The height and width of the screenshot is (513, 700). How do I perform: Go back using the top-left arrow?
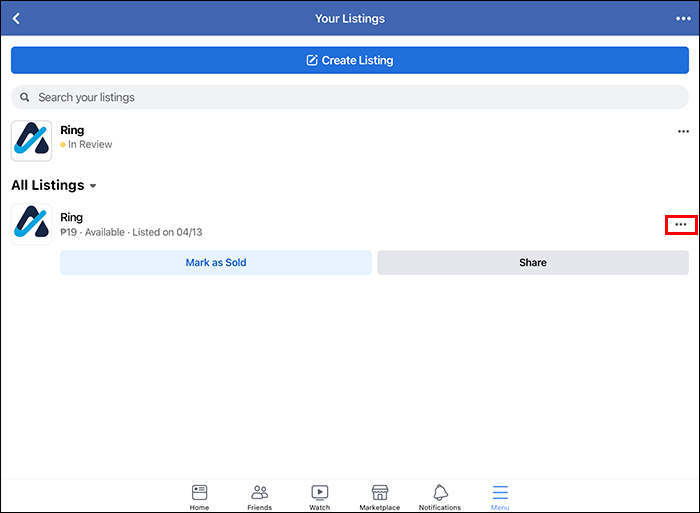[x=16, y=18]
